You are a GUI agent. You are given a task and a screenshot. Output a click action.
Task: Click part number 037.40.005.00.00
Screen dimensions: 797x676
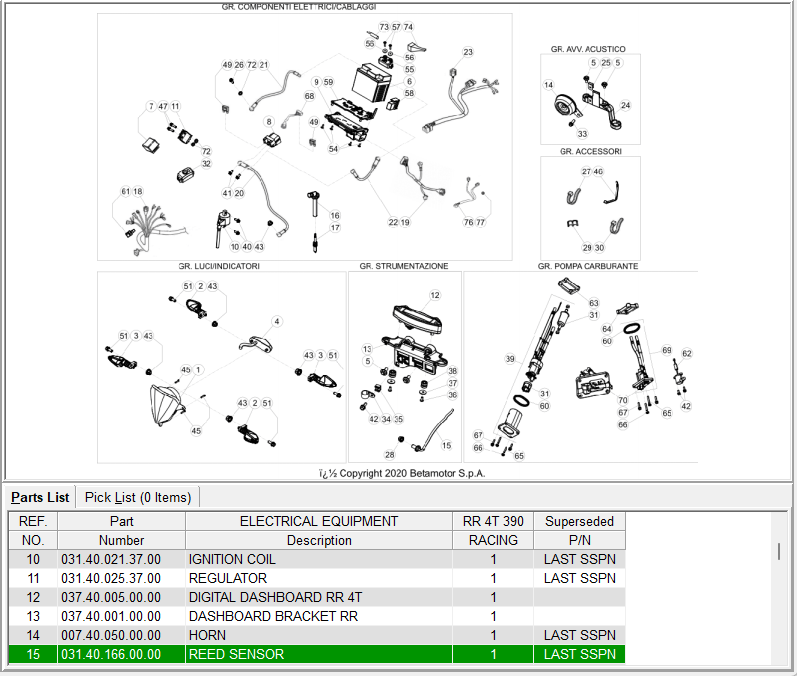(x=110, y=597)
